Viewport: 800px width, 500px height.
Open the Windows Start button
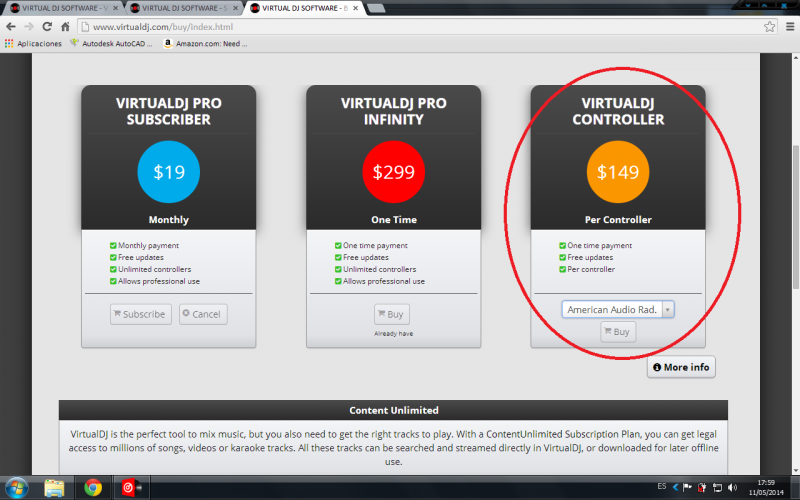coord(16,488)
